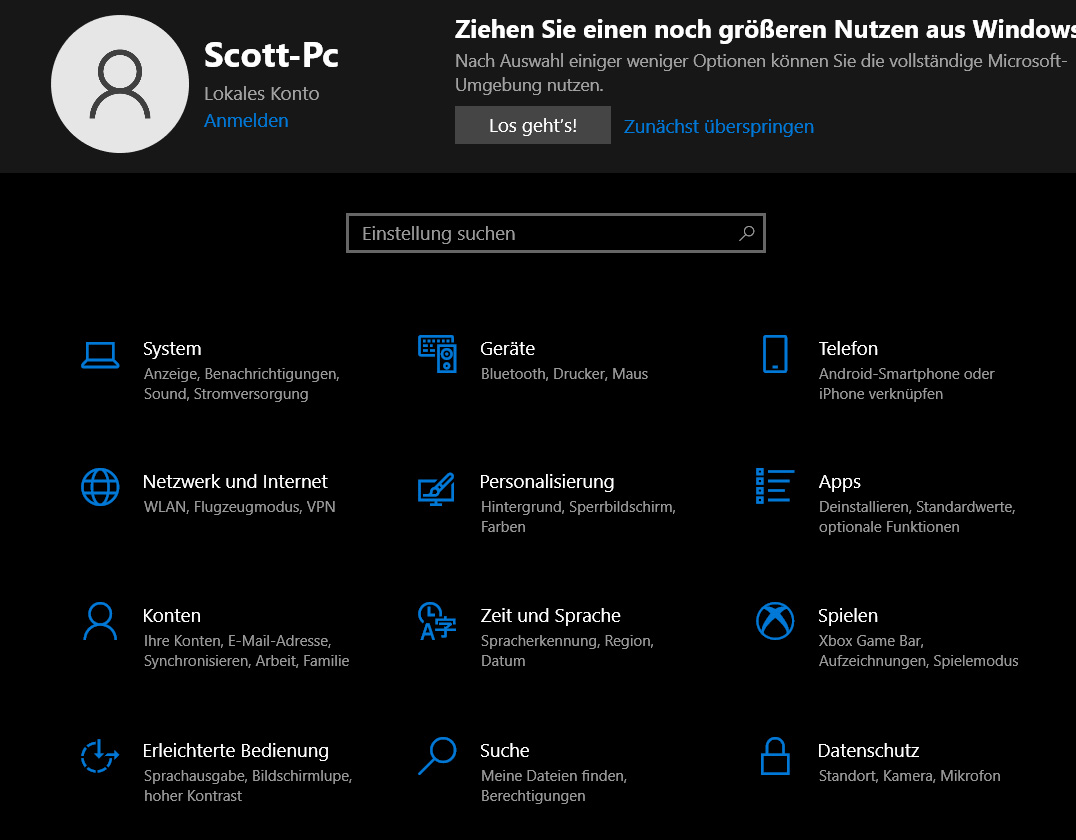1076x840 pixels.
Task: Open Konten settings title
Action: pos(172,616)
